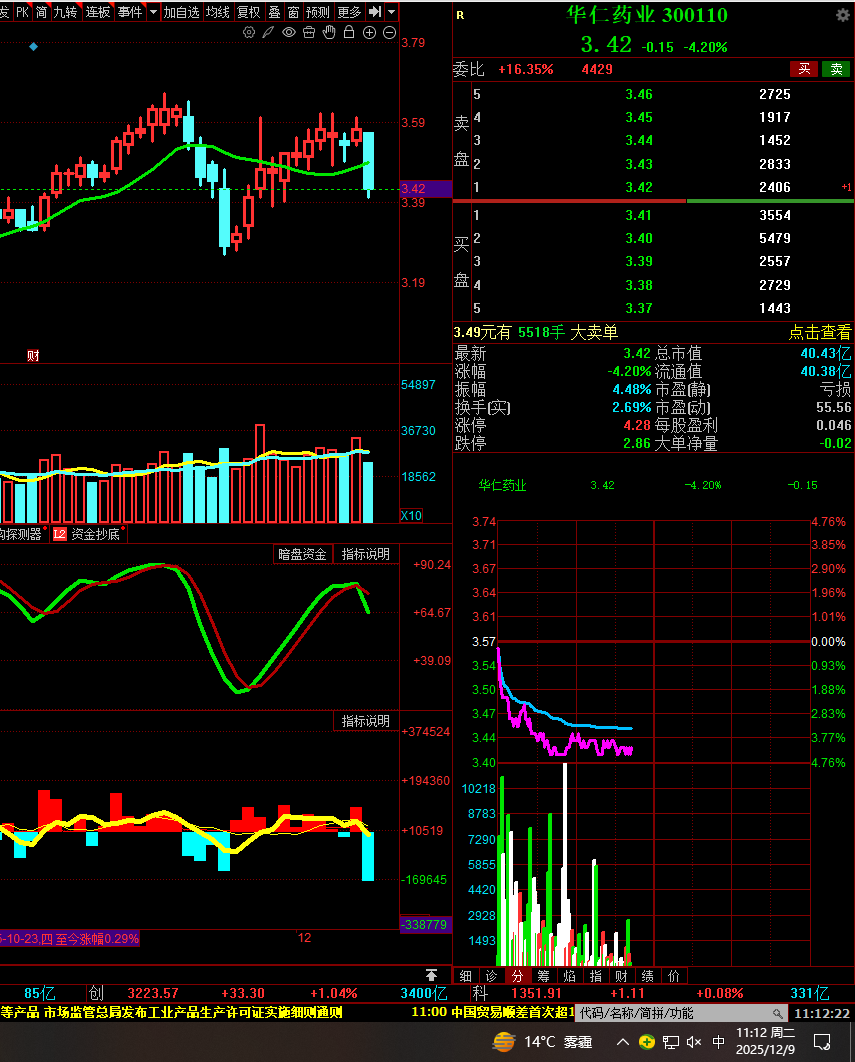Switch to the 指 indicator tab
This screenshot has height=1062, width=855.
pos(596,976)
